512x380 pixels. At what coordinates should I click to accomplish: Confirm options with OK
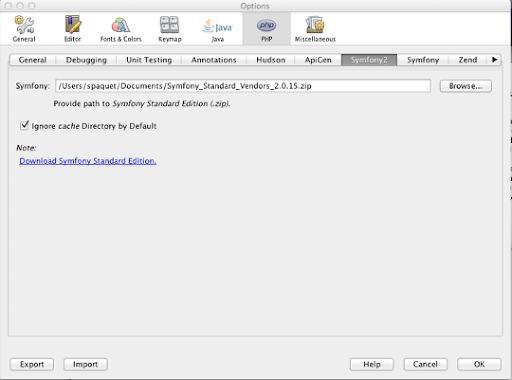[x=479, y=364]
